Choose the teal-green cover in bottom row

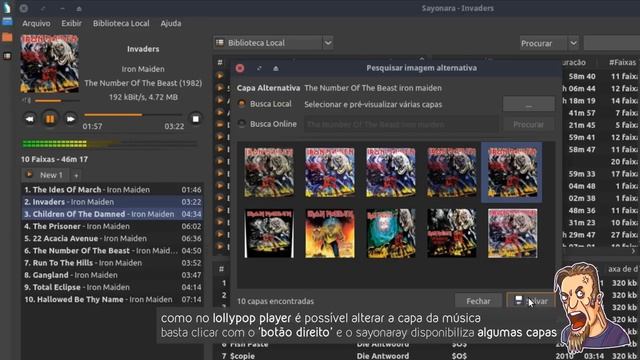pyautogui.click(x=391, y=233)
